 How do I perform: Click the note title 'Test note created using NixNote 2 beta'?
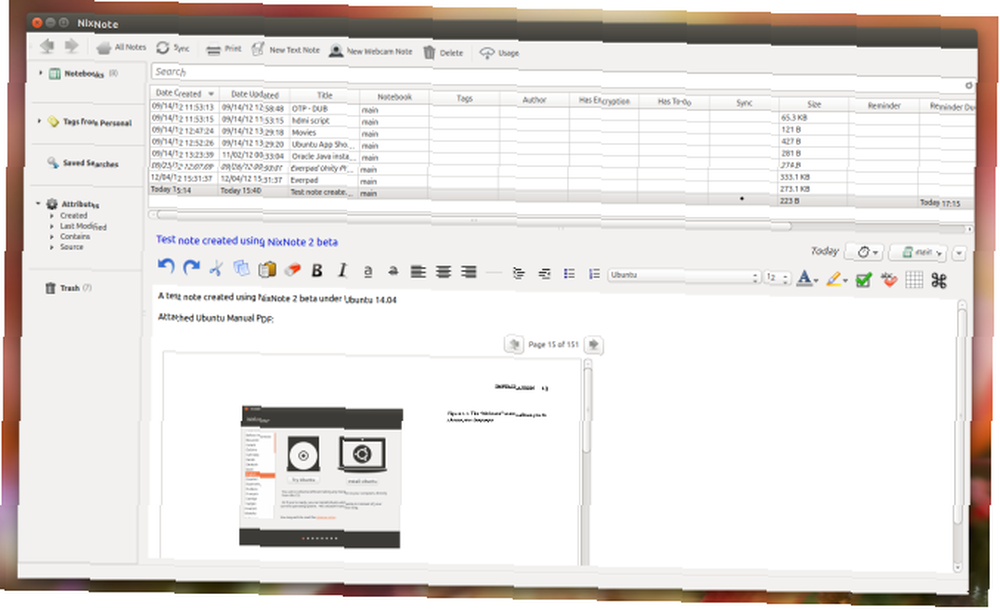(247, 241)
